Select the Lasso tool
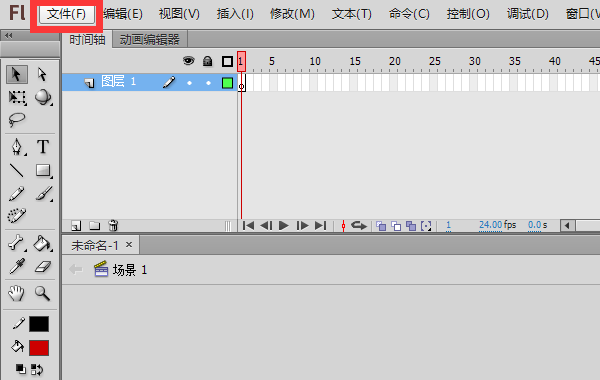Screen dimensions: 600x380 point(17,120)
